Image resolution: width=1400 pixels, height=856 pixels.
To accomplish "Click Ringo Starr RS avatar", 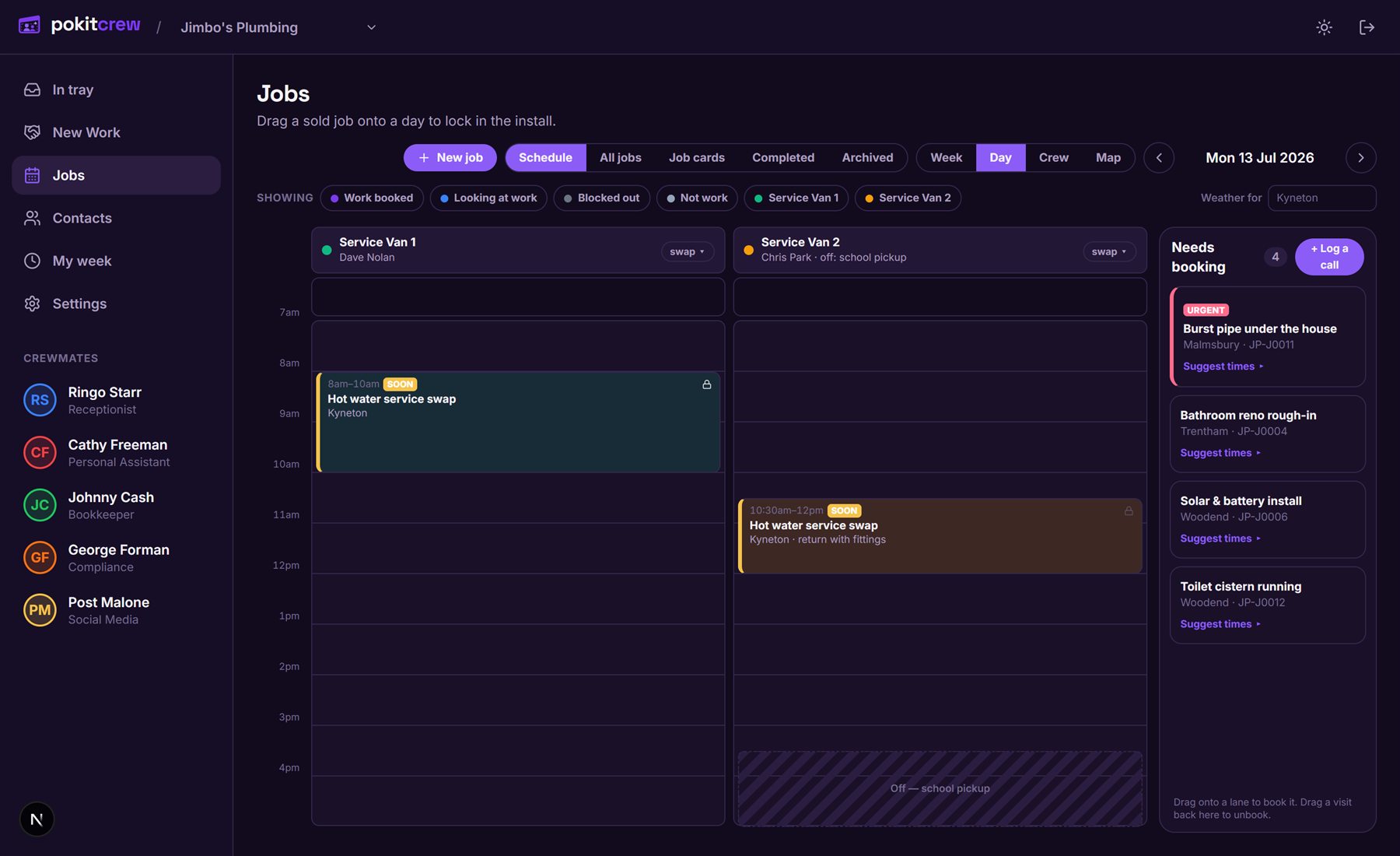I will tap(40, 400).
